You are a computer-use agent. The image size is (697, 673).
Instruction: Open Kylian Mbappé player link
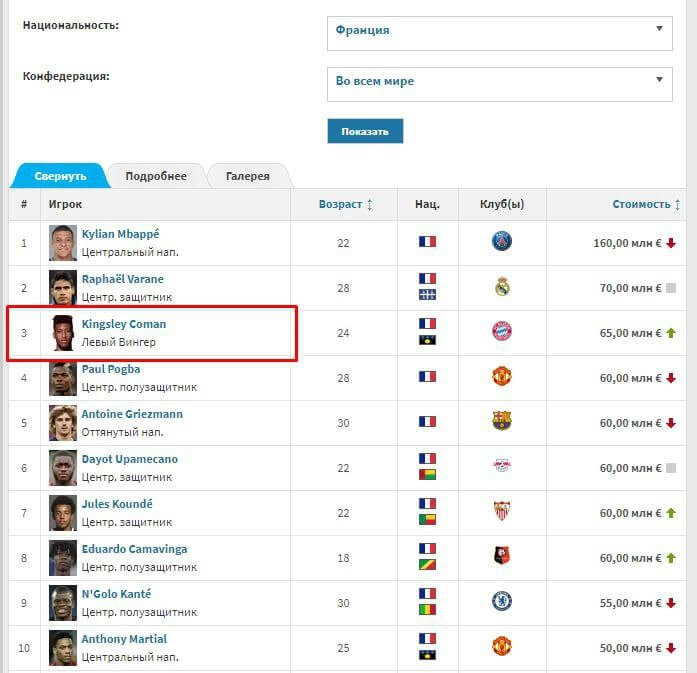pos(120,234)
